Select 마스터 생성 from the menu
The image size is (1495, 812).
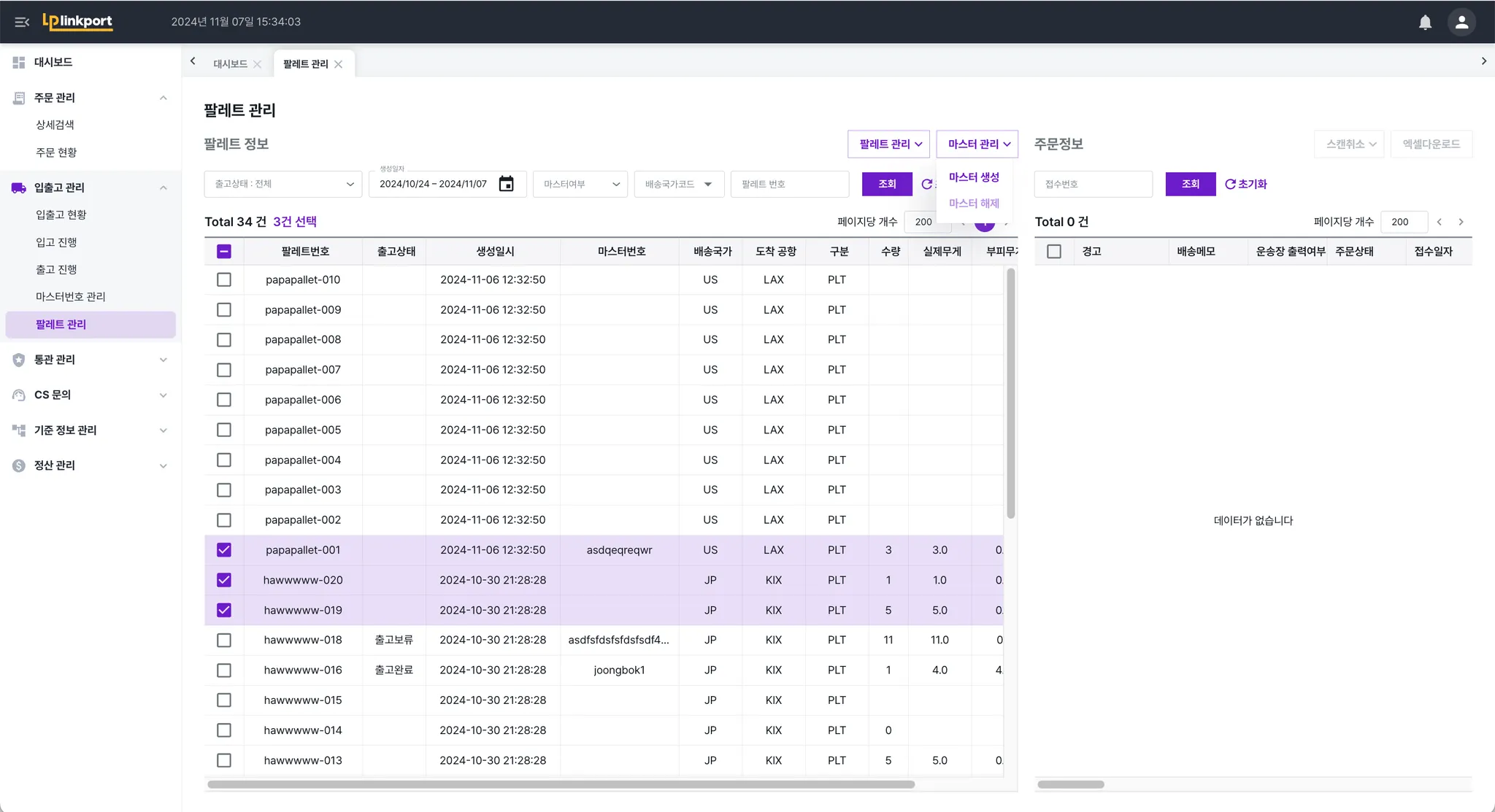point(974,177)
